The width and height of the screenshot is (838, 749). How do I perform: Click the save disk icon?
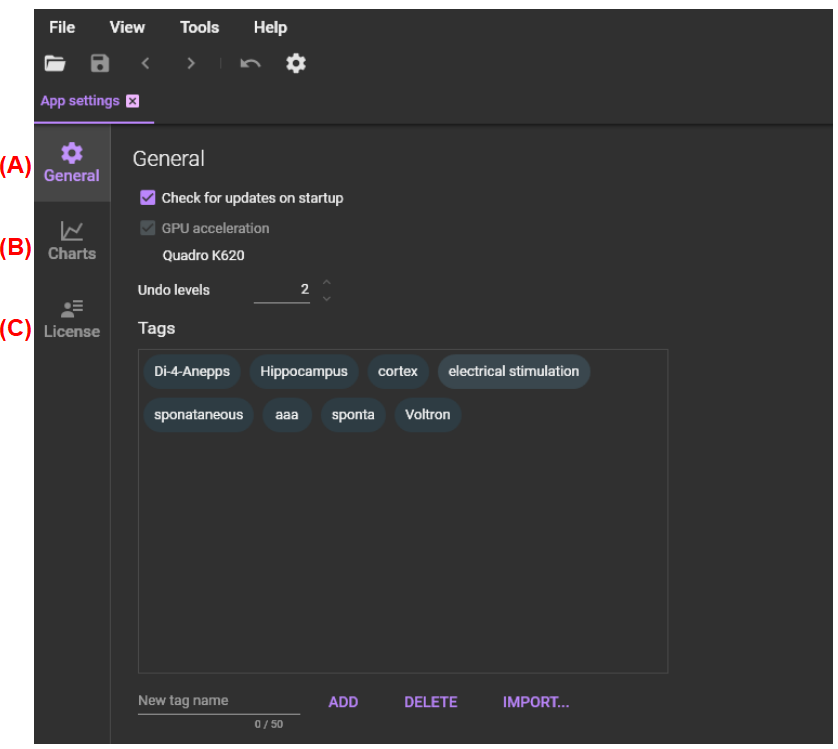click(x=100, y=64)
